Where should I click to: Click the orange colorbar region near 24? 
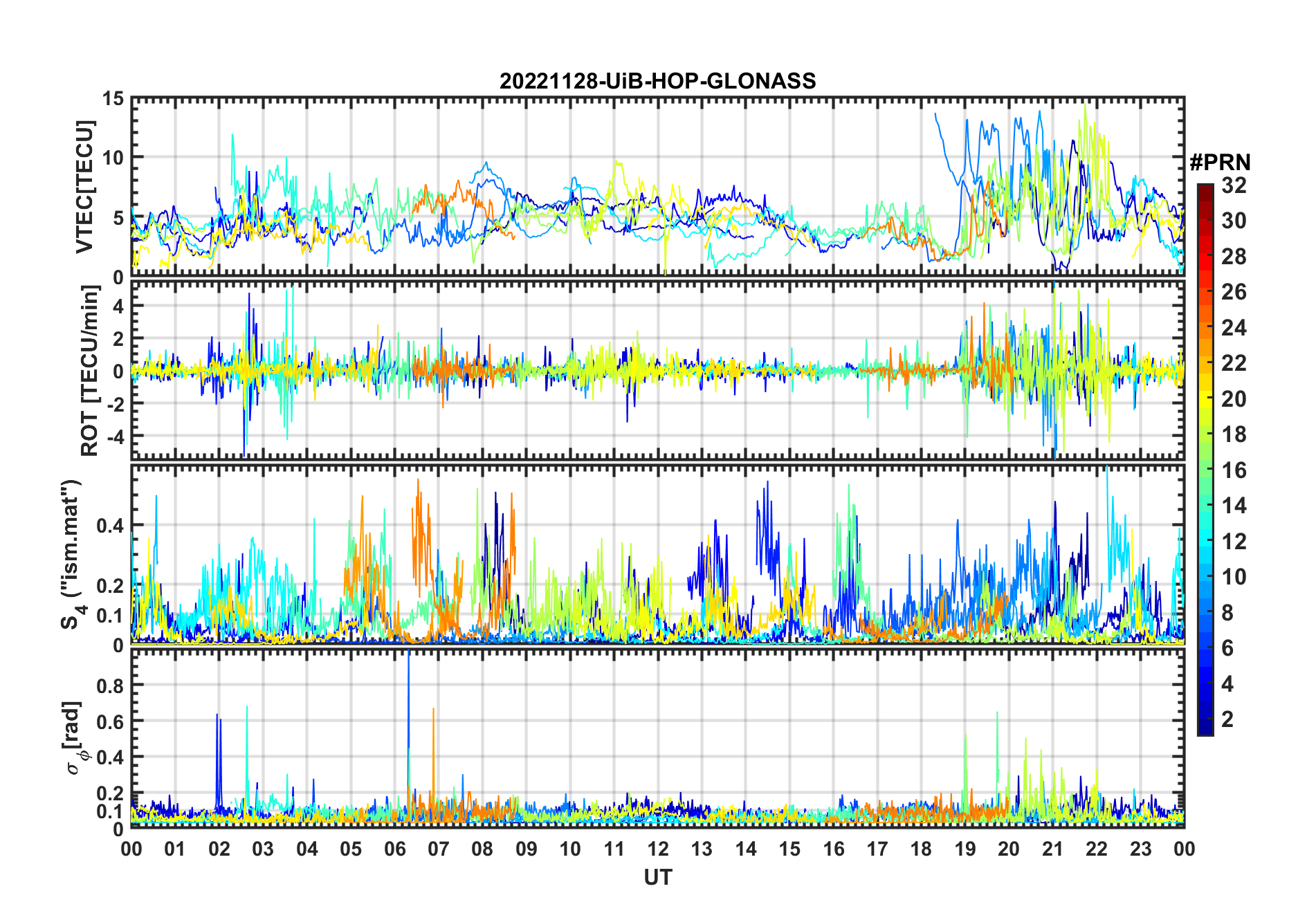point(1205,326)
